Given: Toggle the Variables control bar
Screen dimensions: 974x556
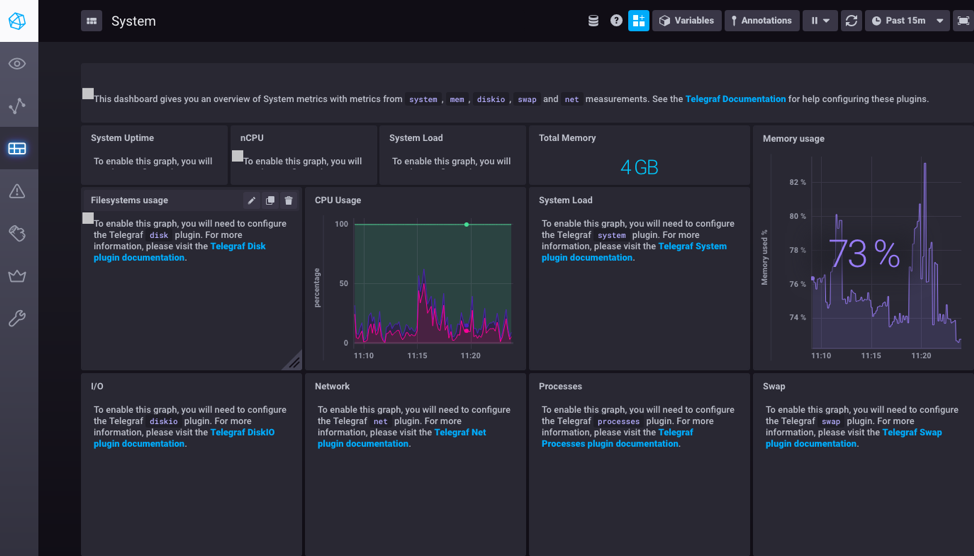Looking at the screenshot, I should click(x=686, y=21).
